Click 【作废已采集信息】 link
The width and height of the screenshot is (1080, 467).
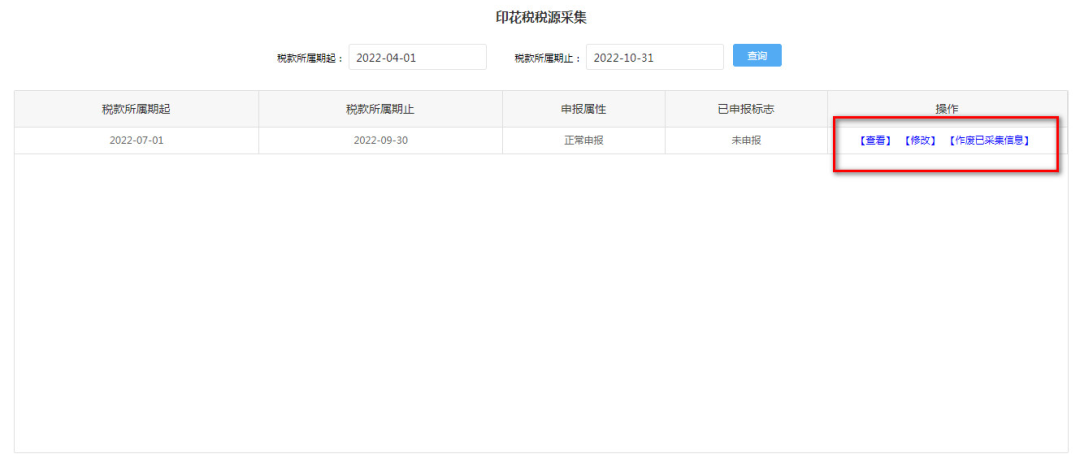(x=988, y=141)
